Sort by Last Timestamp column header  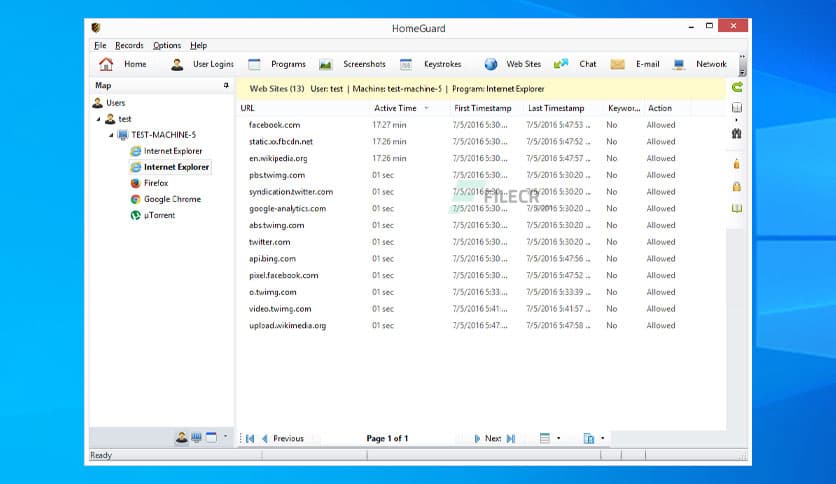tap(556, 108)
